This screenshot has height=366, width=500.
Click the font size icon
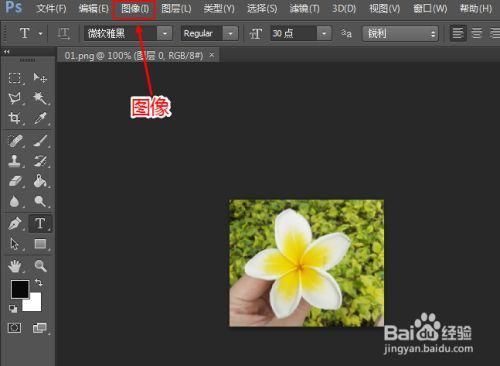pyautogui.click(x=256, y=34)
